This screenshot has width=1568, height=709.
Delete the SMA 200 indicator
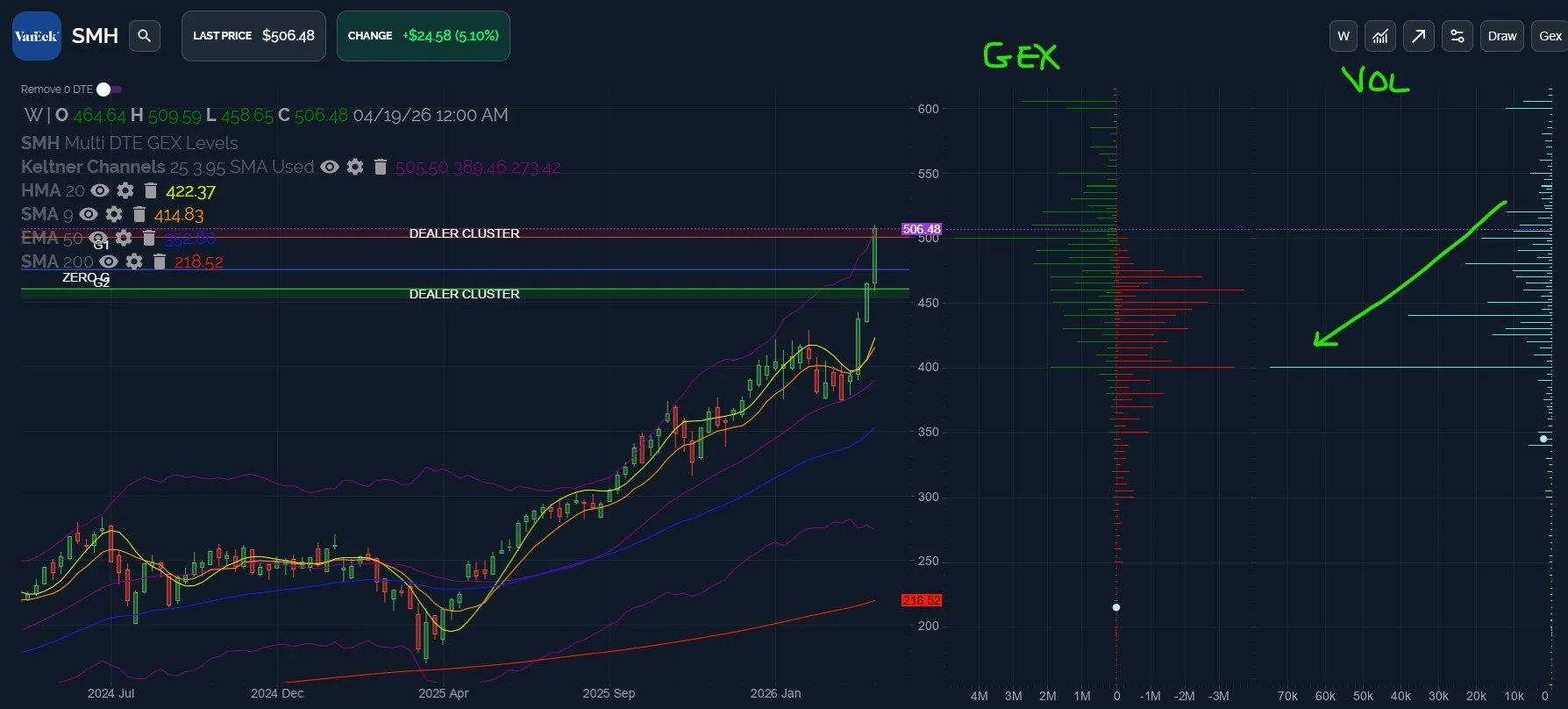[x=160, y=261]
